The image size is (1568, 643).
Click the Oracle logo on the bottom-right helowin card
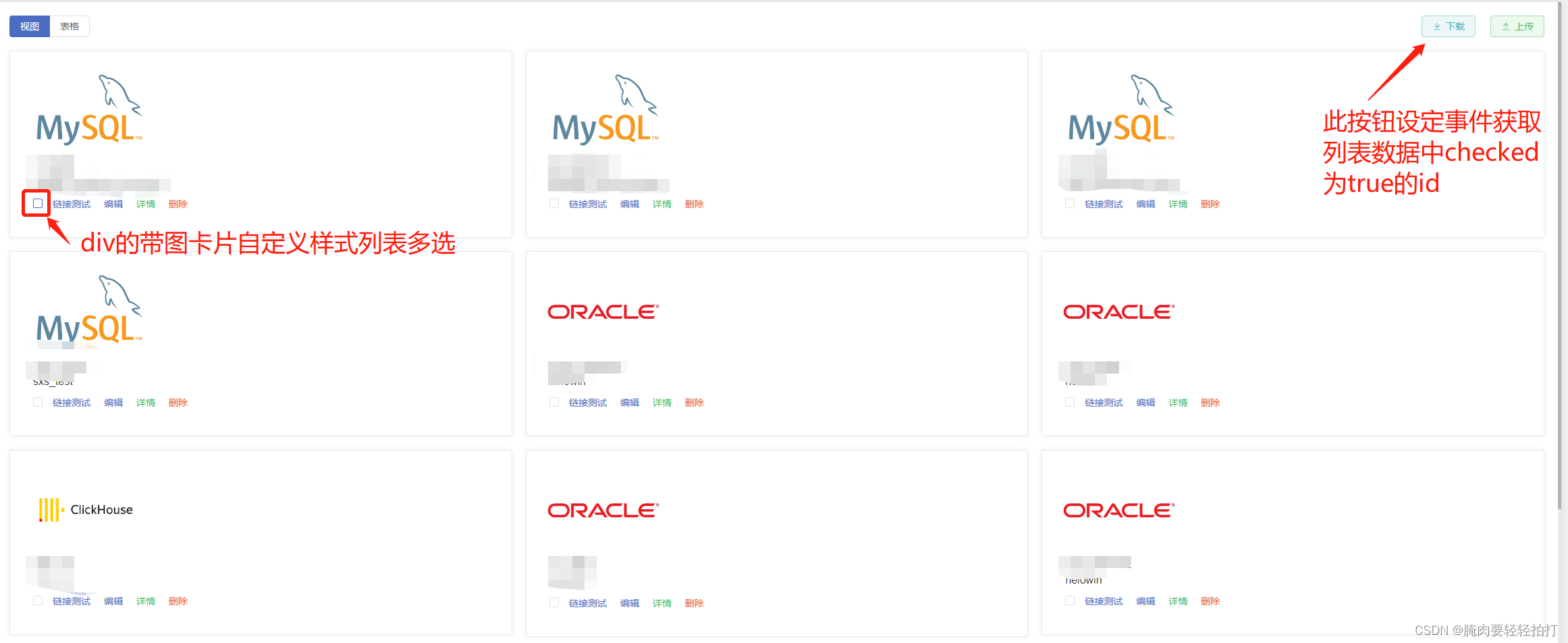[1118, 510]
